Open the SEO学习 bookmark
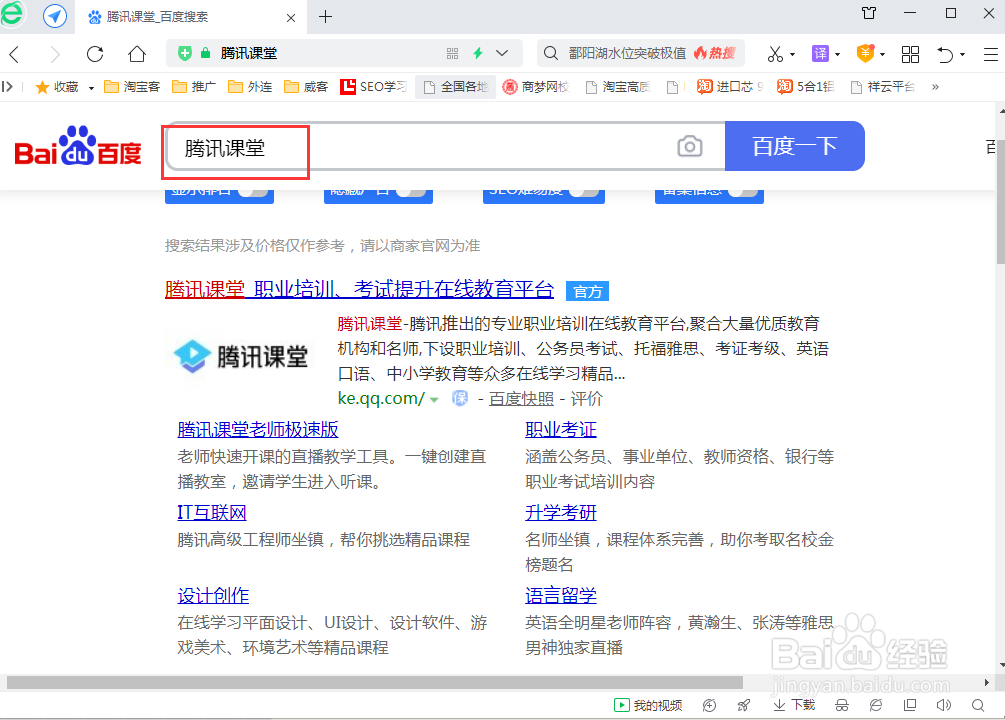This screenshot has height=720, width=1005. [374, 87]
